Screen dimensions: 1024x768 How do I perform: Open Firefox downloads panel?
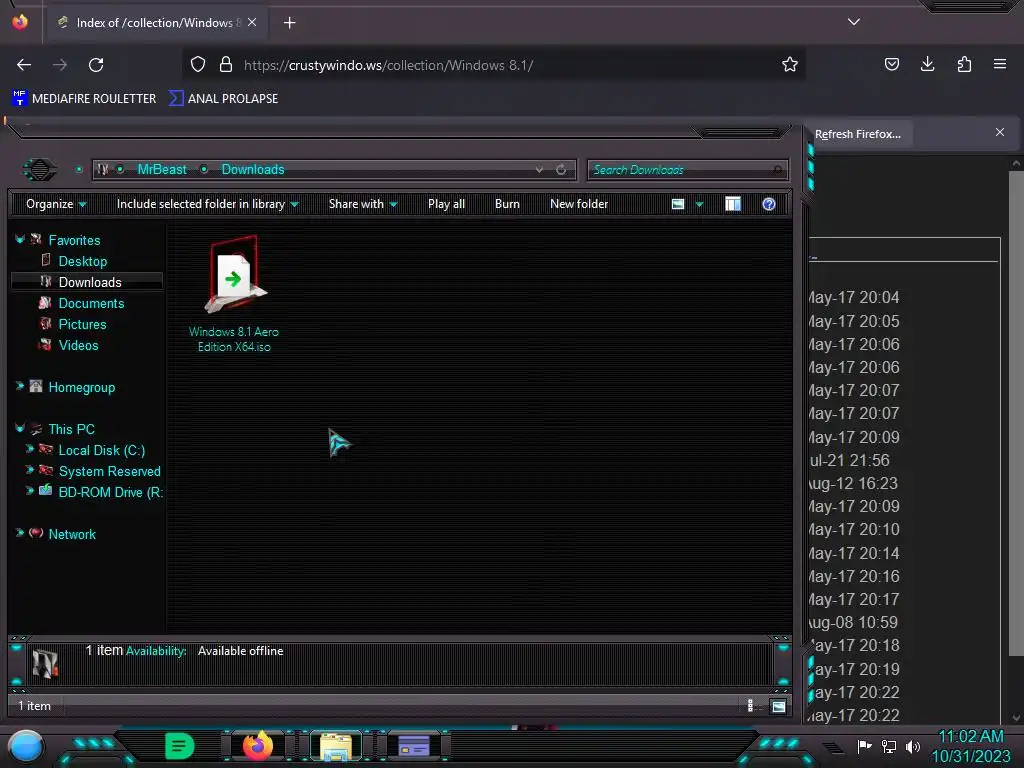(927, 64)
